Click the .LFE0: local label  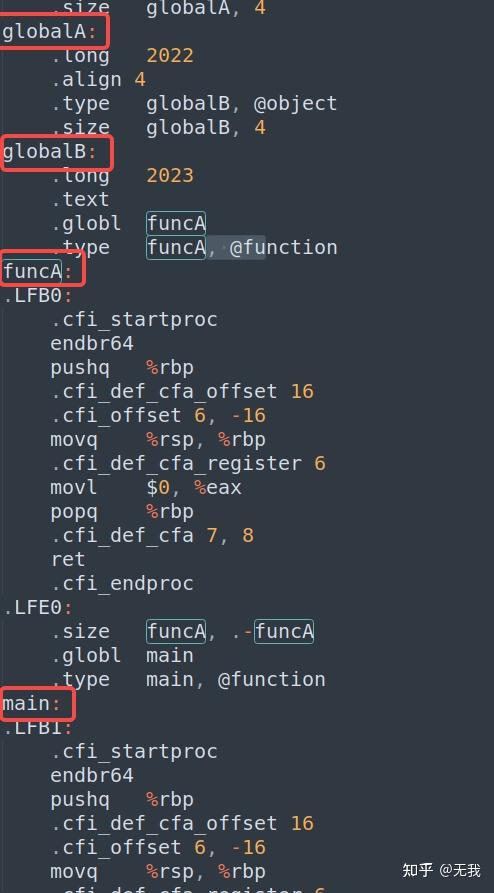tap(38, 608)
